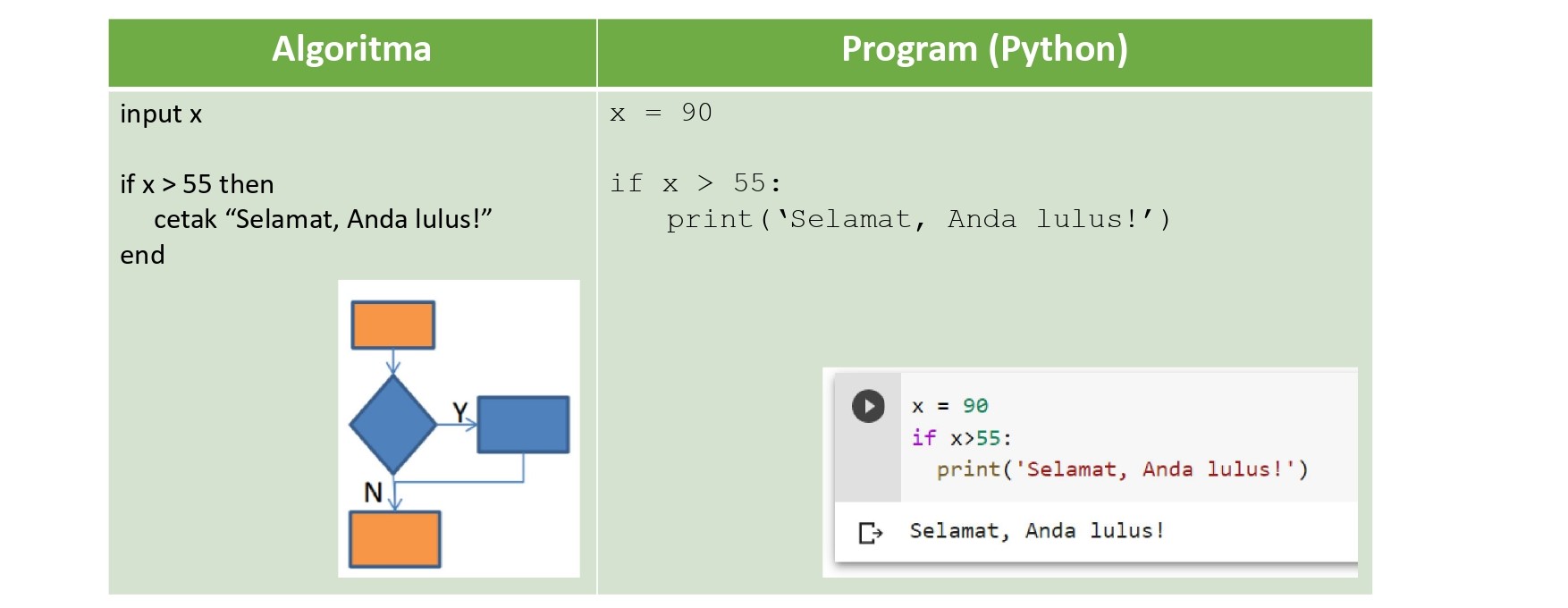Click the N branch label
Screen dimensions: 1568x608
[373, 492]
